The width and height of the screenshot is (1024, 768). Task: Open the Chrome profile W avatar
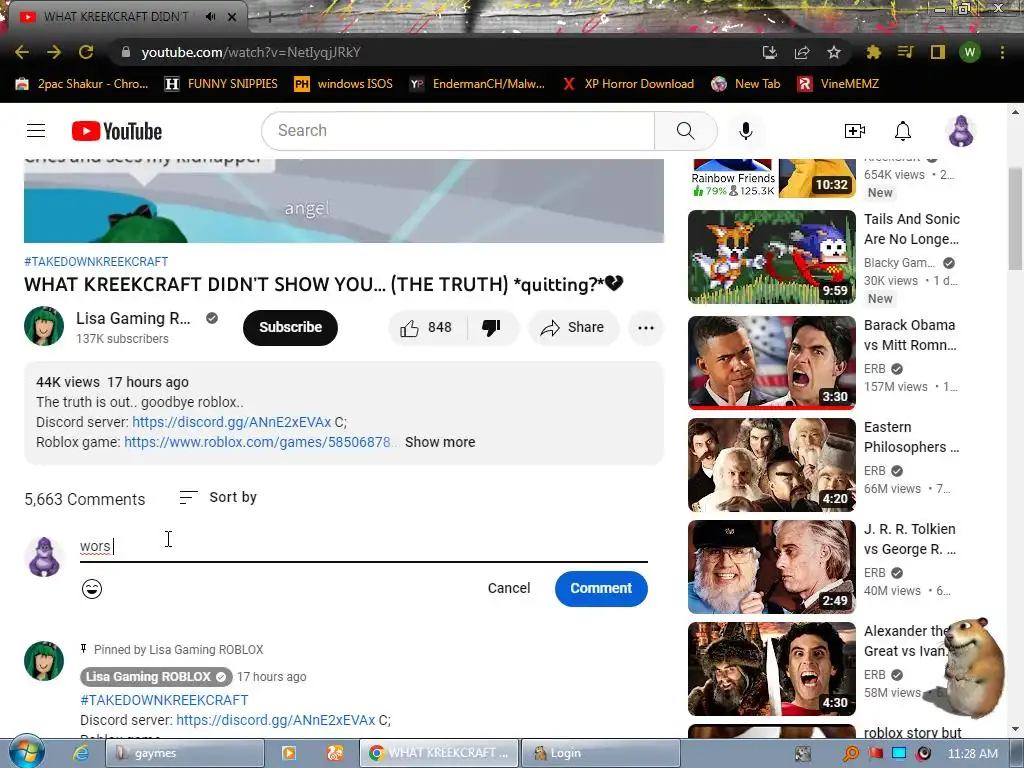970,52
